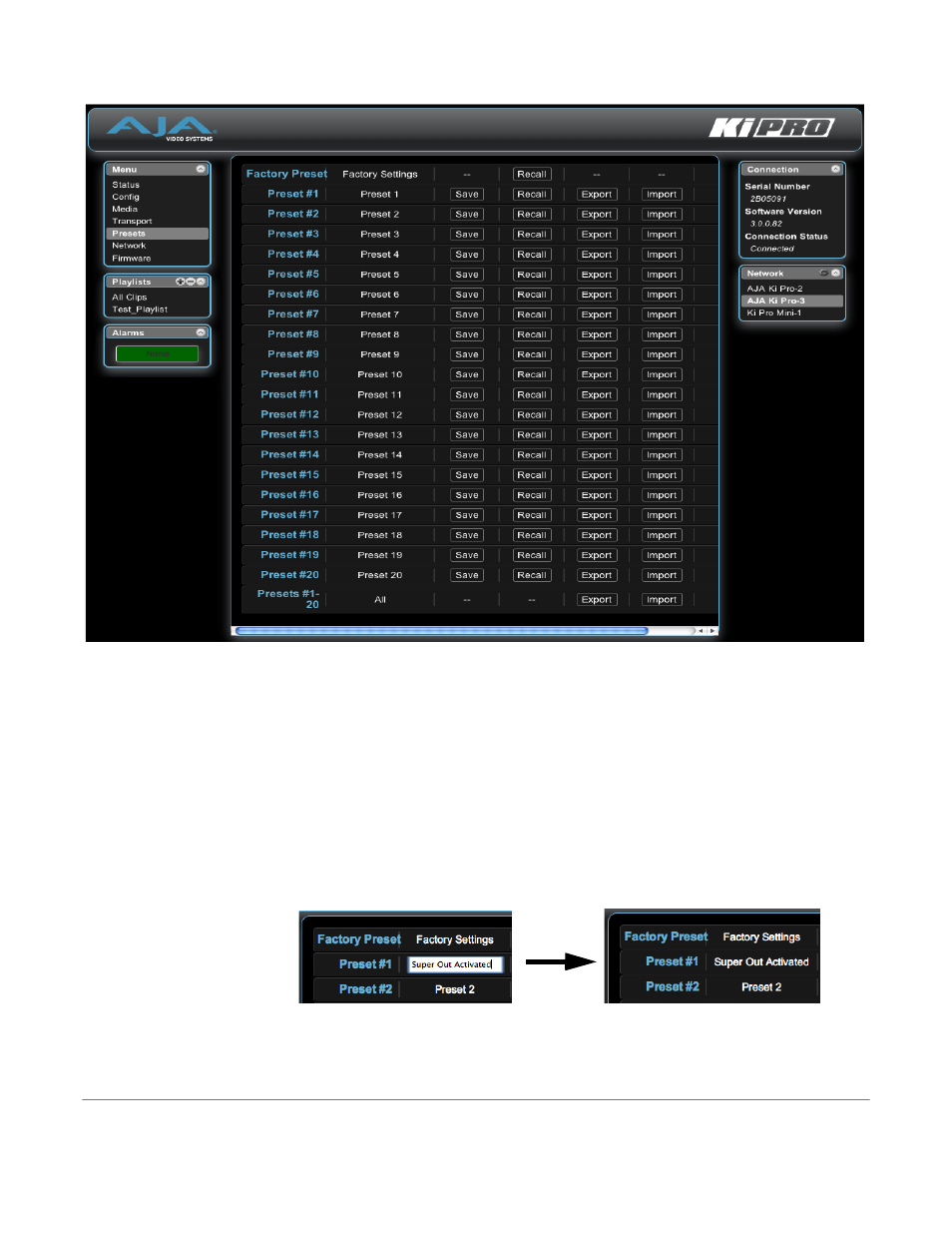952x1233 pixels.
Task: Import into Preset #12
Action: (662, 414)
